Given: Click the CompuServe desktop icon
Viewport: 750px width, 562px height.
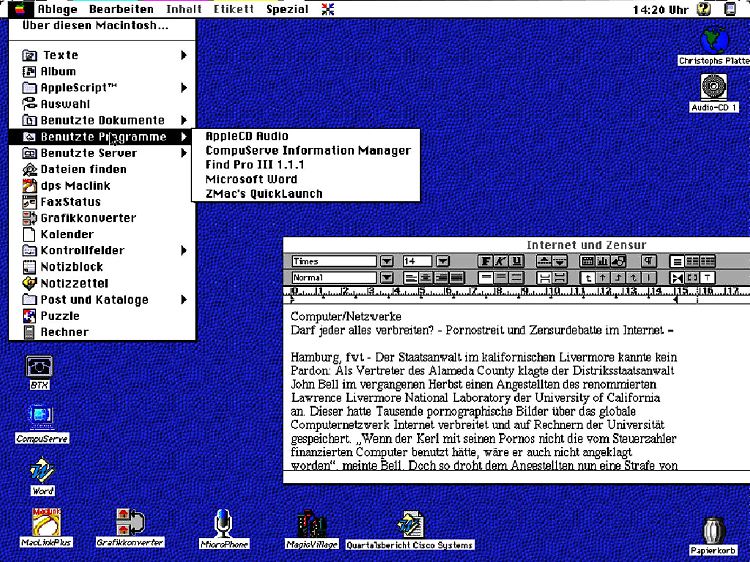Looking at the screenshot, I should (x=41, y=417).
